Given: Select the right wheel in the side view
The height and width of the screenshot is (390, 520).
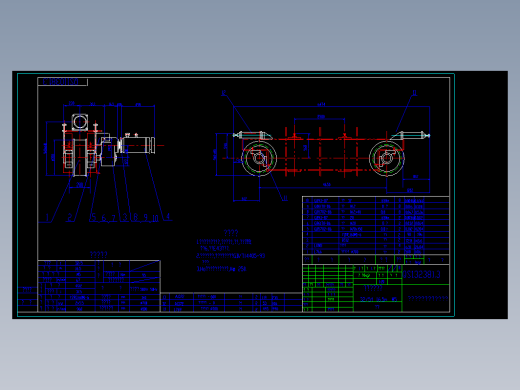Looking at the screenshot, I should pos(387,158).
